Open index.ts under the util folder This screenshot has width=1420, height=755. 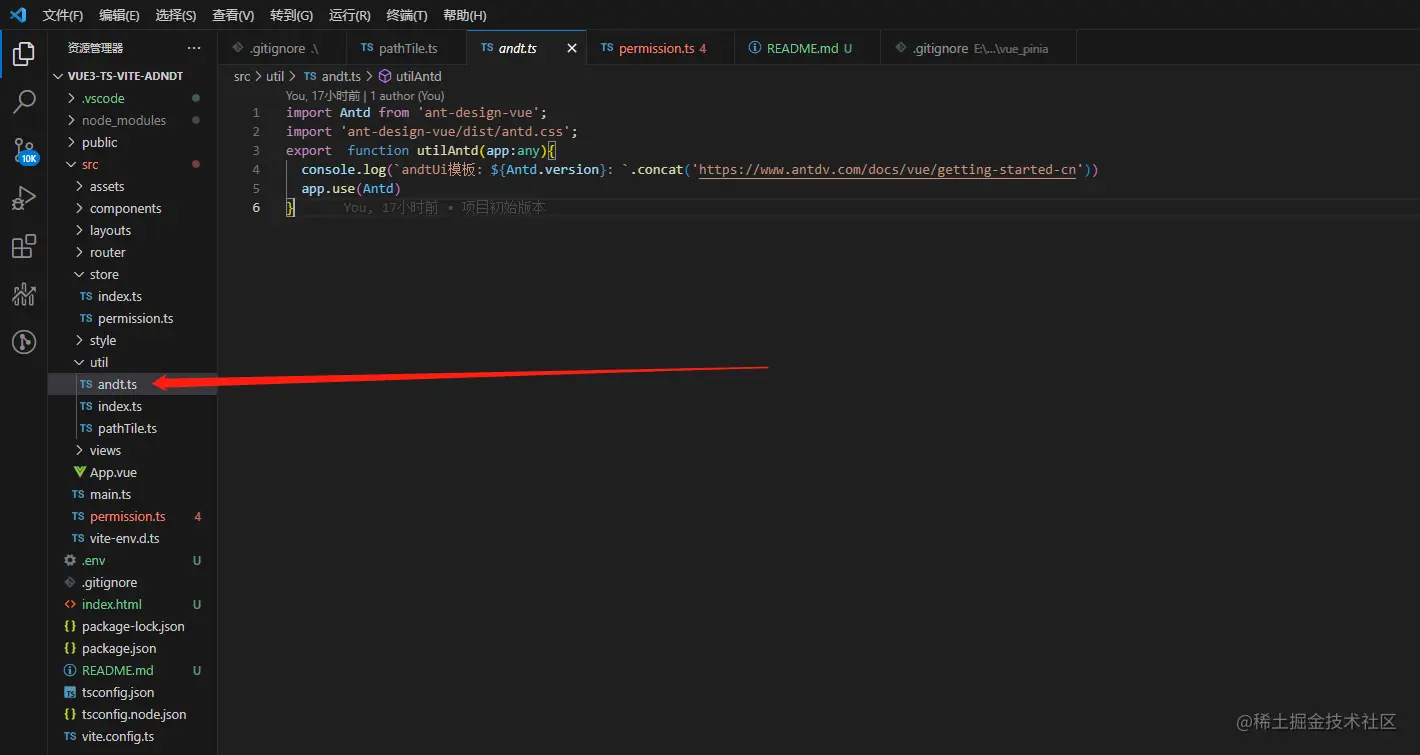[120, 406]
